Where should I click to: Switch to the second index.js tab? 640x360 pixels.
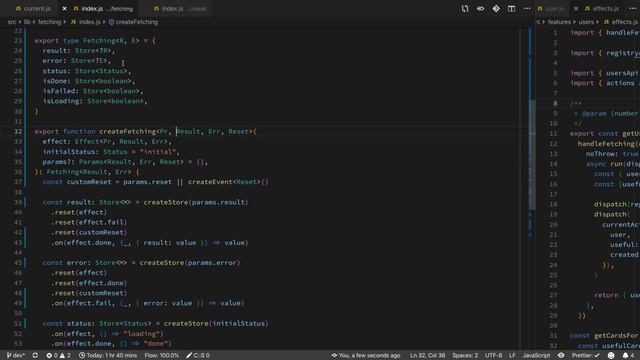(x=180, y=9)
